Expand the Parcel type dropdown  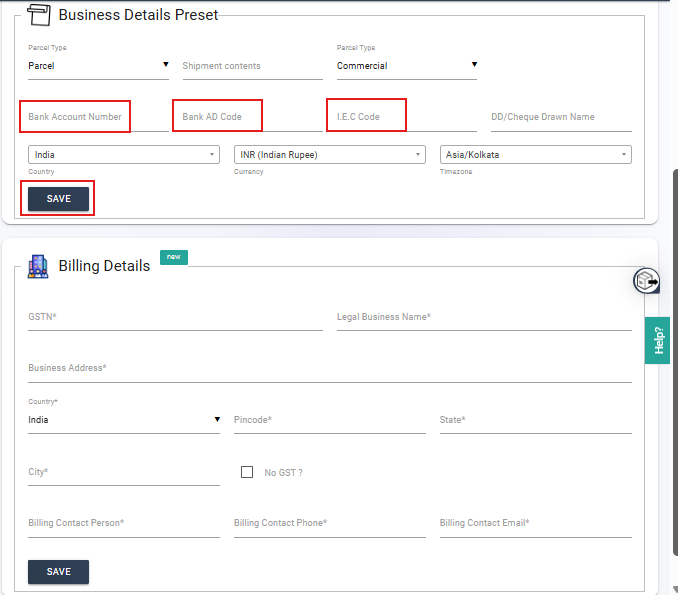(x=98, y=66)
